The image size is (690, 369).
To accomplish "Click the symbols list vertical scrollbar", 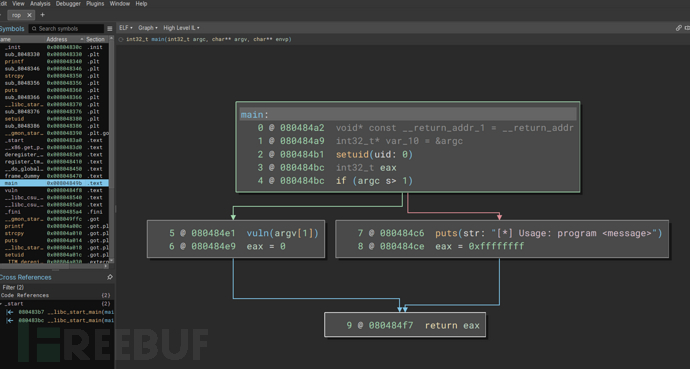I will point(112,150).
